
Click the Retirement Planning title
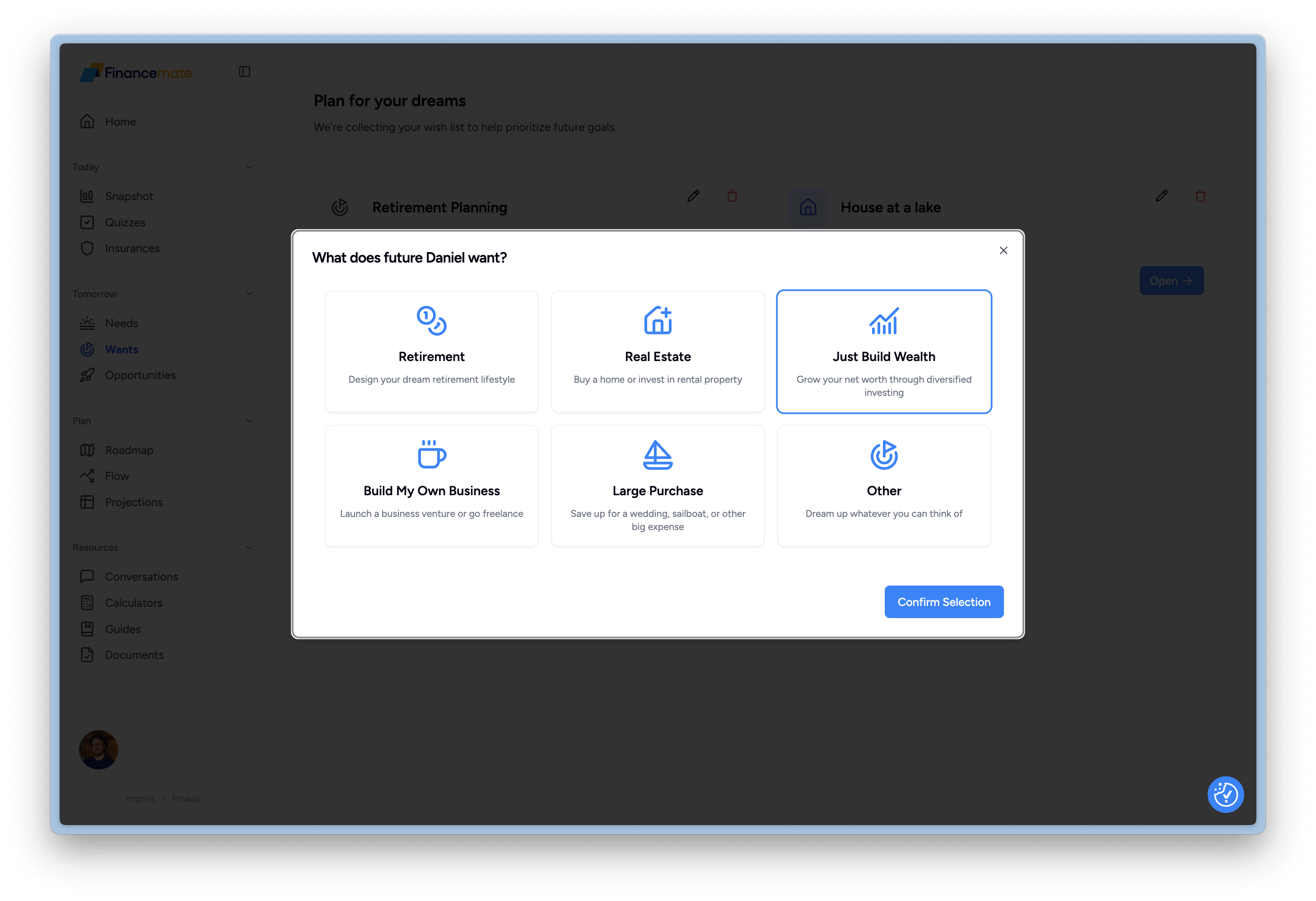click(439, 207)
